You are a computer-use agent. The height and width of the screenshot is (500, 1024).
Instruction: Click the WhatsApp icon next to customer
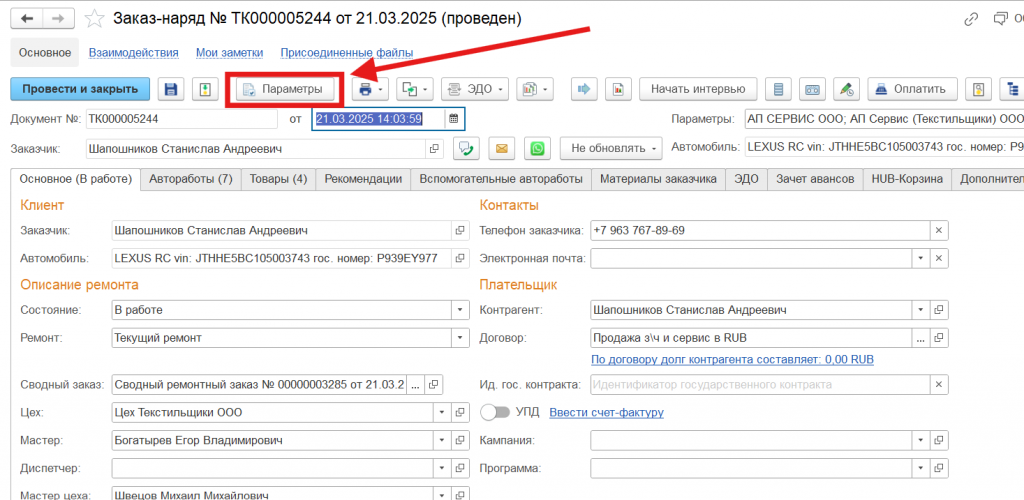[538, 149]
